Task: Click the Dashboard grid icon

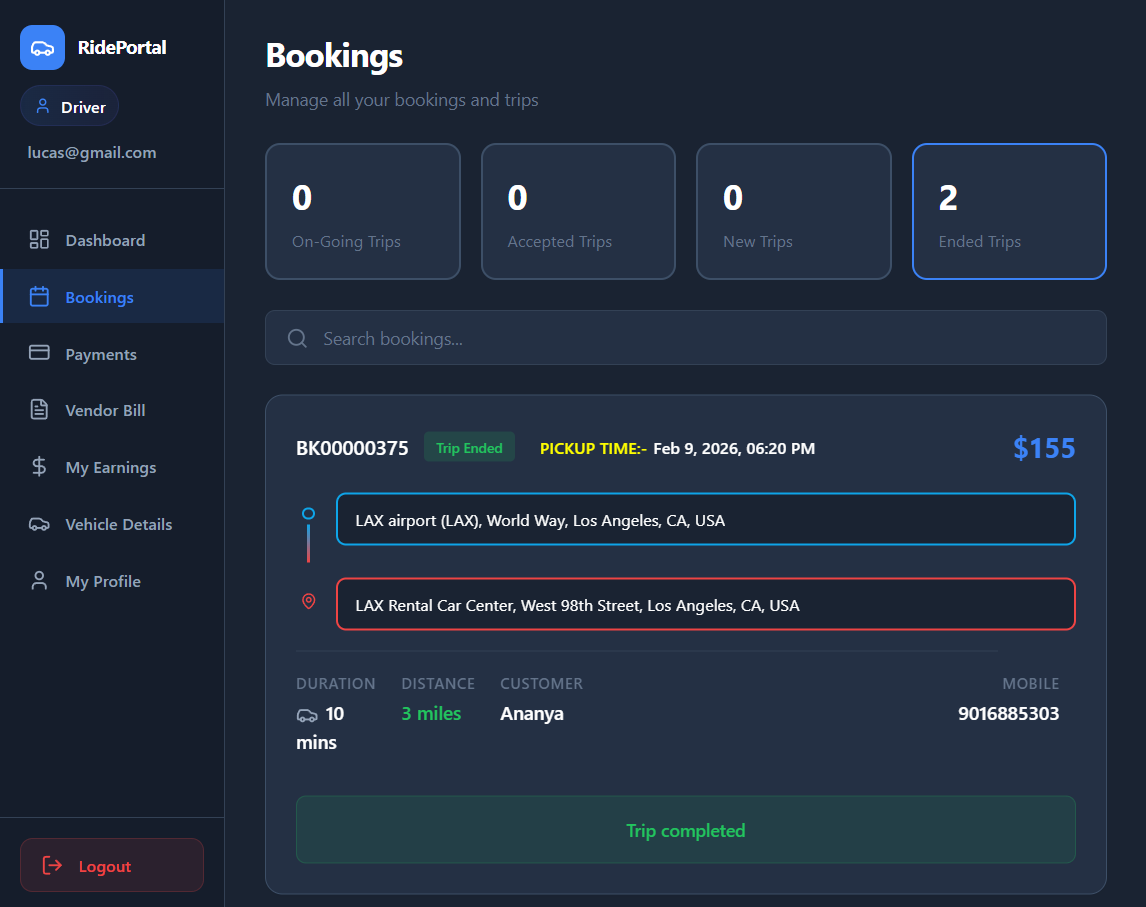Action: pyautogui.click(x=39, y=240)
